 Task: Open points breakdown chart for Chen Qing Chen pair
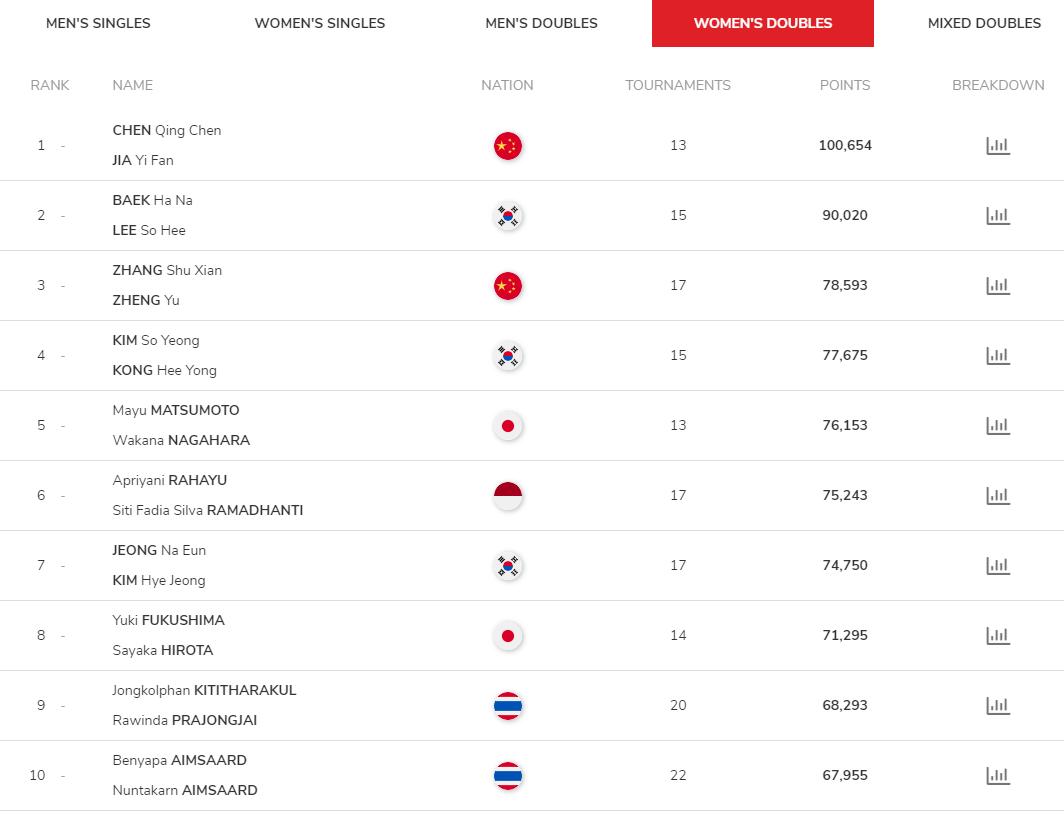click(998, 145)
